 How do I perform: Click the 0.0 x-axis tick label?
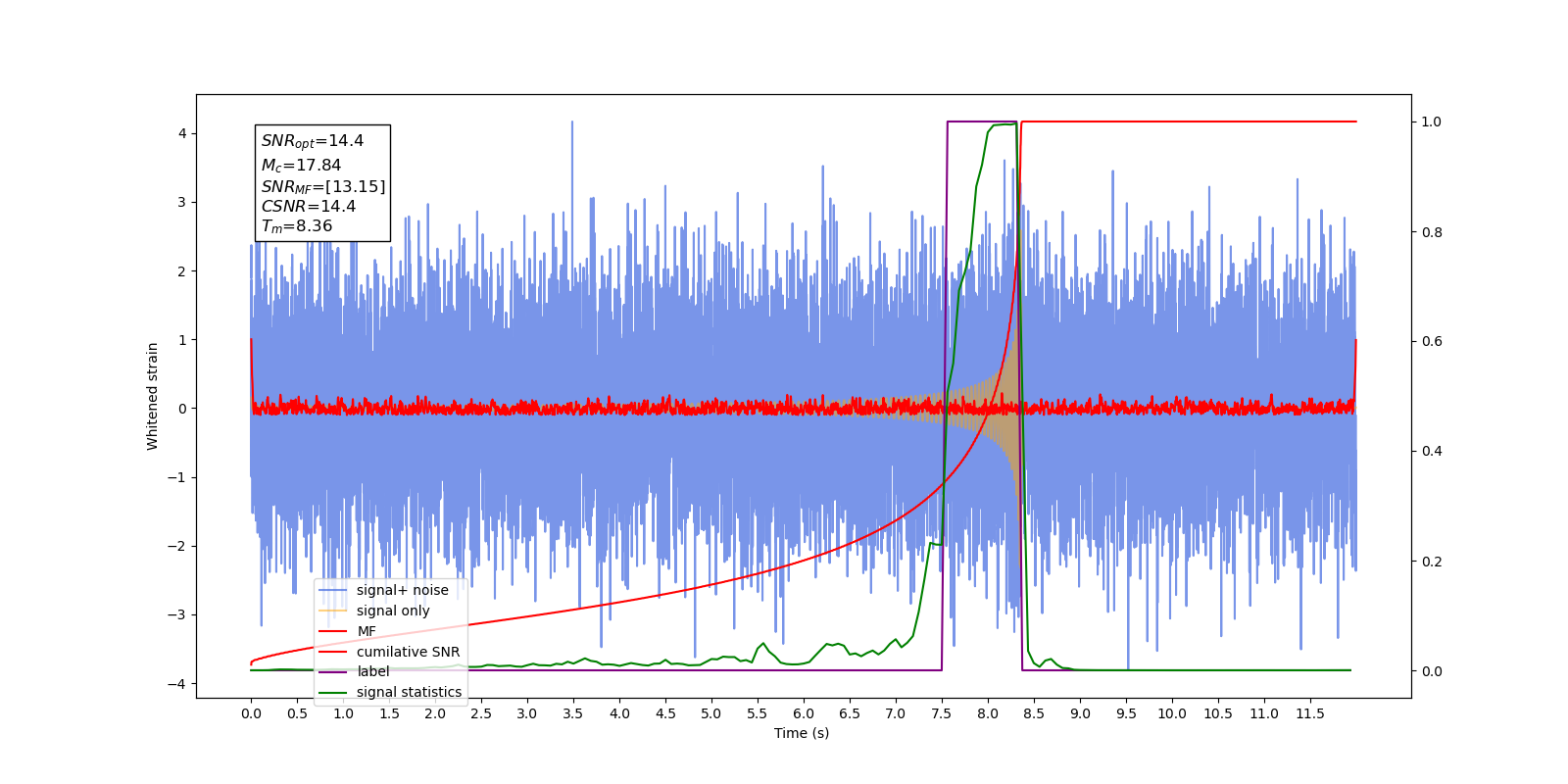(x=251, y=714)
